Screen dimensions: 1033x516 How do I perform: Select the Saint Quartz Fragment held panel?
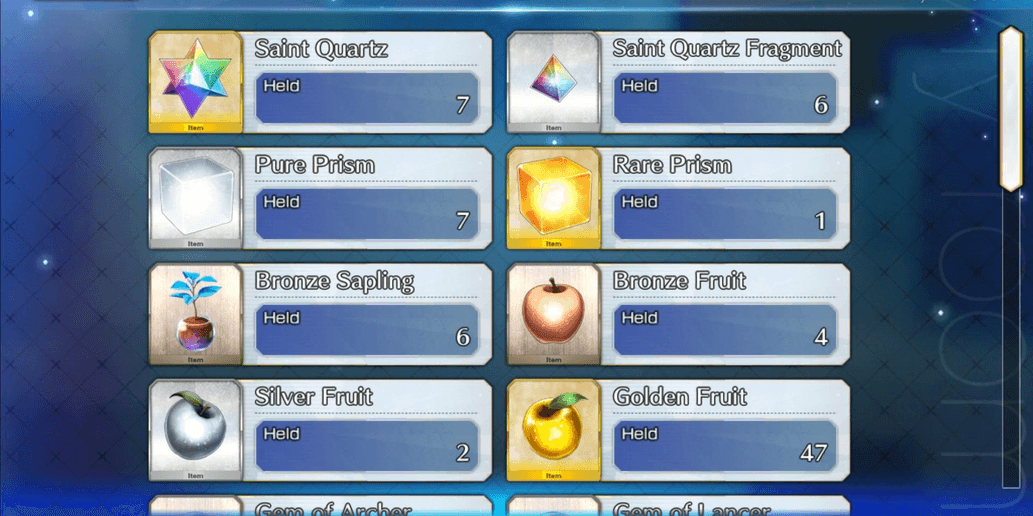point(725,98)
